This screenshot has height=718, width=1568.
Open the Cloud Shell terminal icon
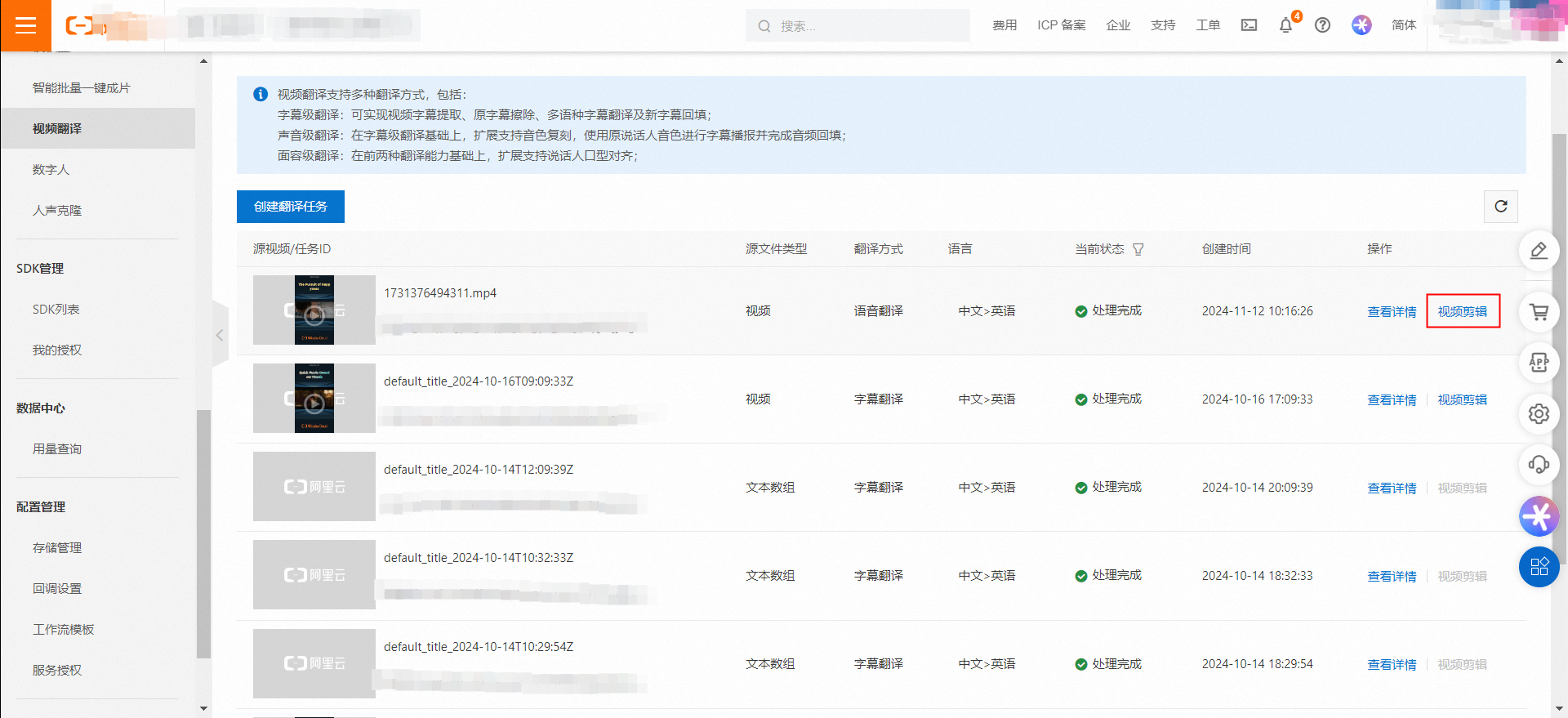[x=1249, y=25]
